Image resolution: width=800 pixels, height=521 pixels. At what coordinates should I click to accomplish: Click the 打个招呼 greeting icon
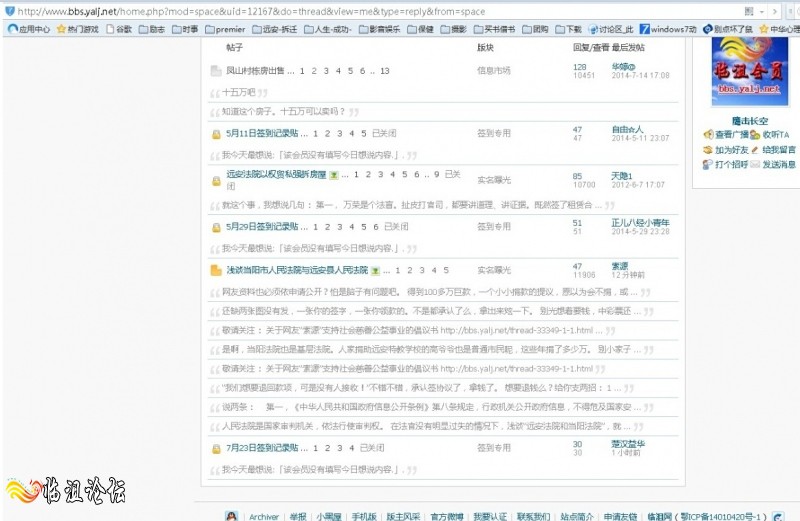pos(708,165)
